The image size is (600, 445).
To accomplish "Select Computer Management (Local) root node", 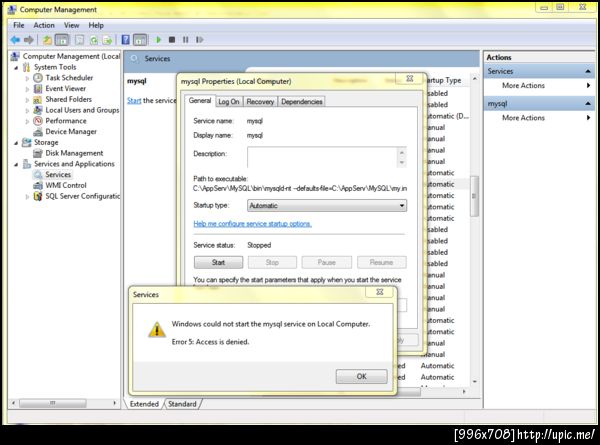I will (71, 56).
